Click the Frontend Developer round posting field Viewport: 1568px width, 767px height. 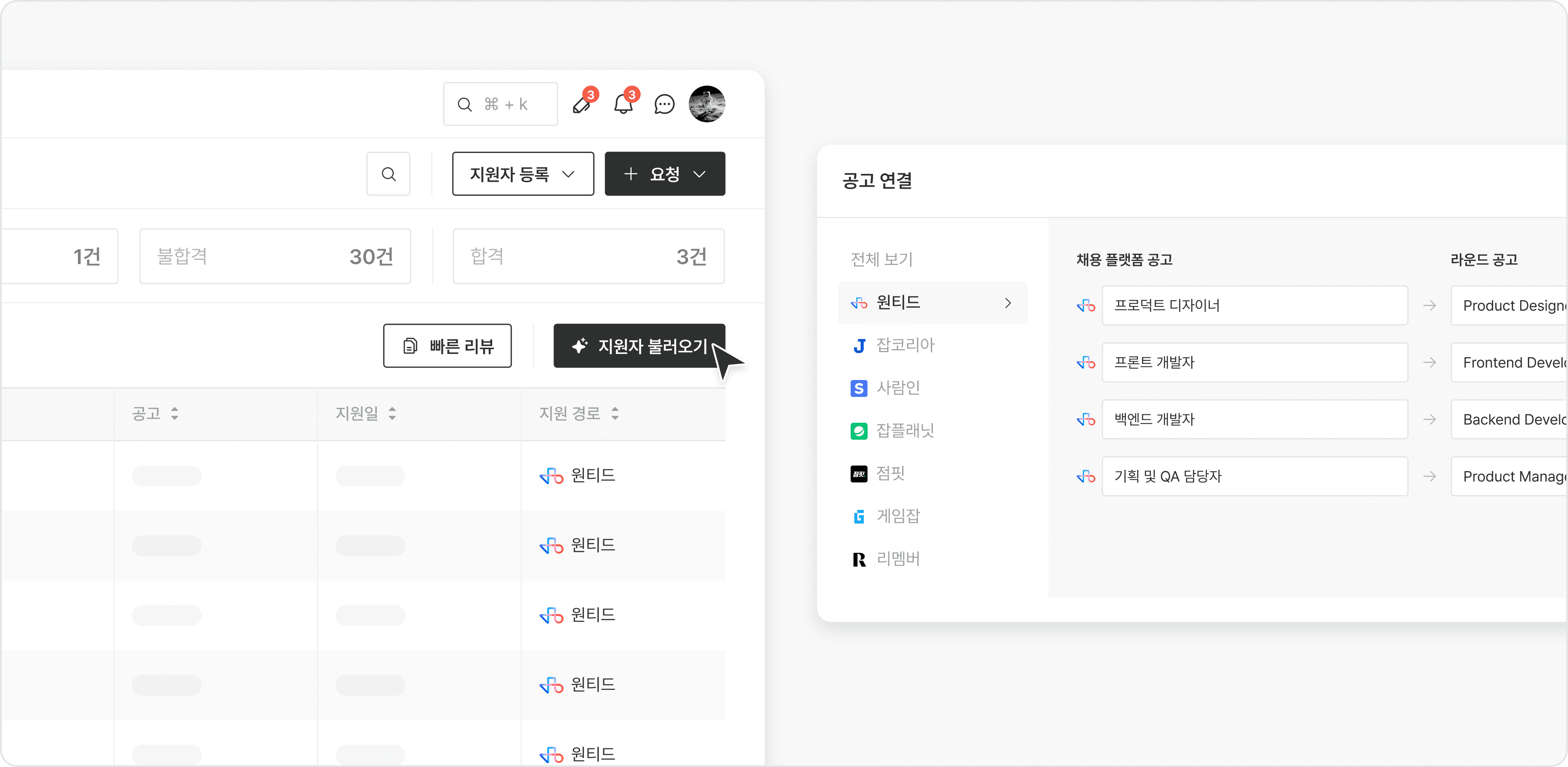pyautogui.click(x=1509, y=363)
